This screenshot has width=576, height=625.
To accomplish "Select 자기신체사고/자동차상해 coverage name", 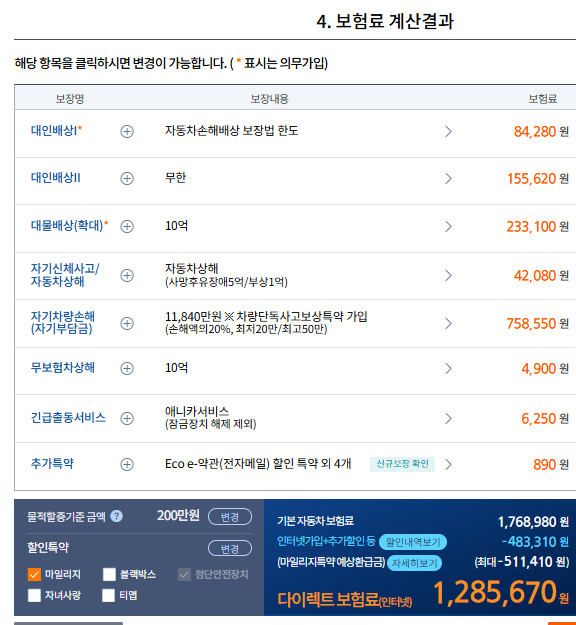I will [x=65, y=275].
